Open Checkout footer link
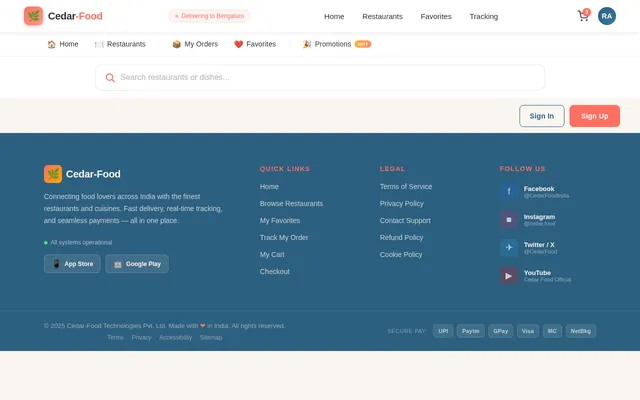Screen dimensions: 640x400 click(274, 271)
